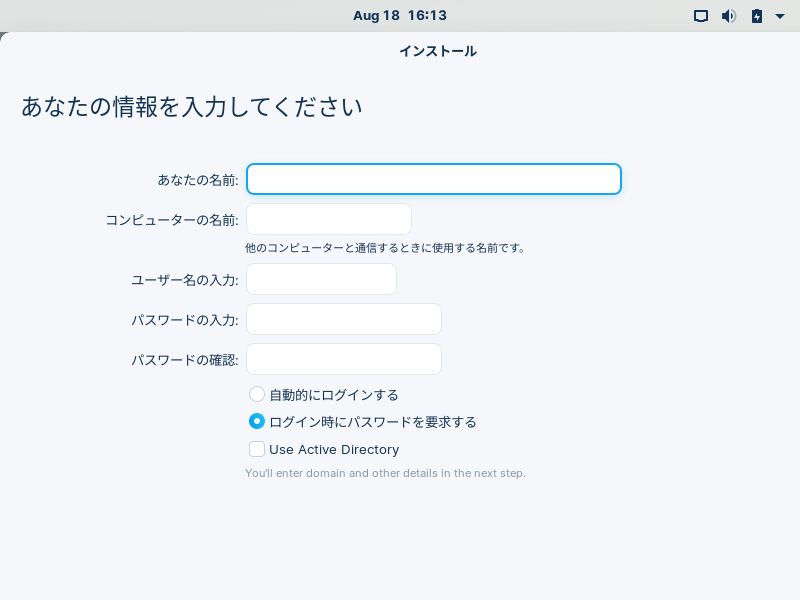Click the volume speaker icon

(x=728, y=16)
